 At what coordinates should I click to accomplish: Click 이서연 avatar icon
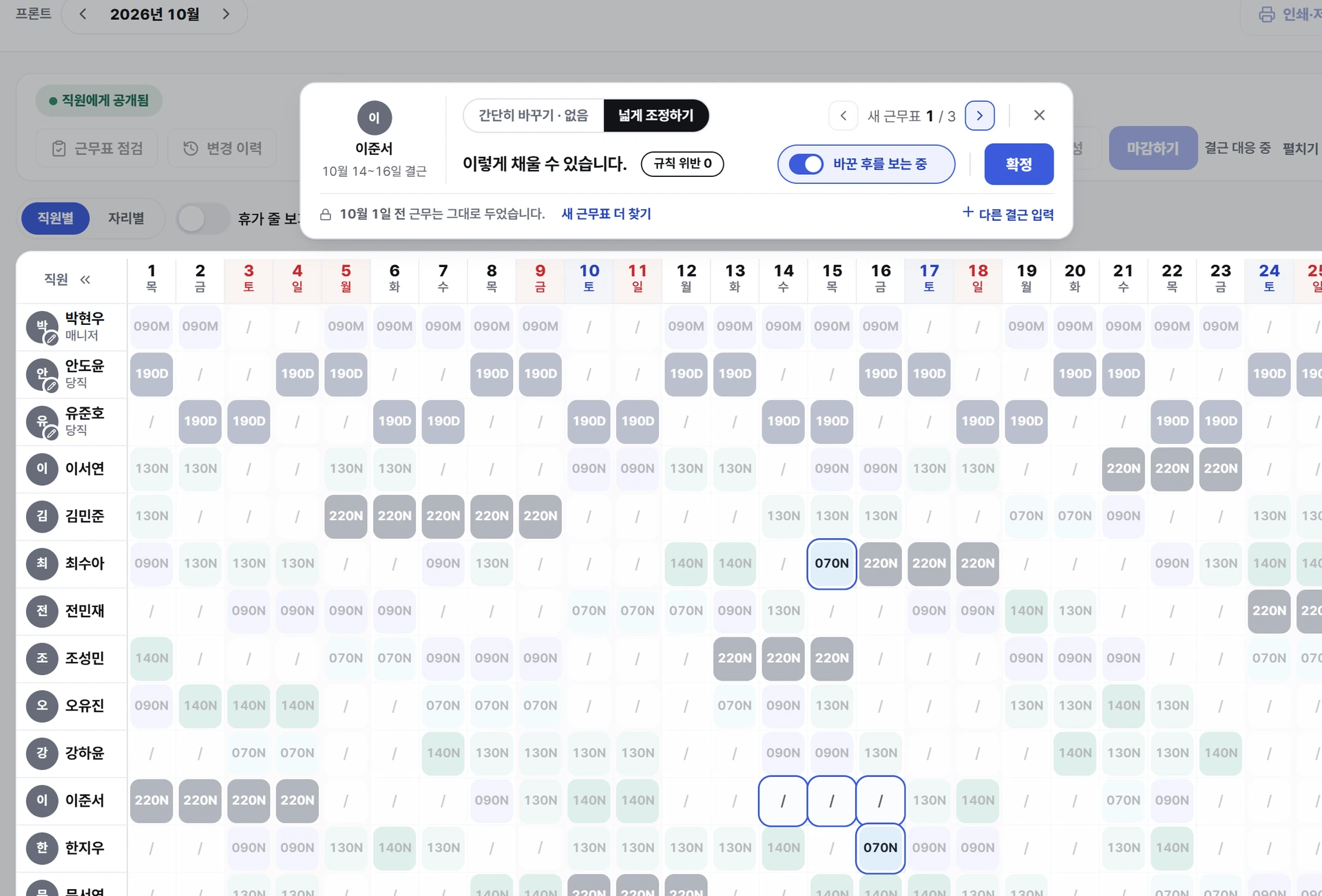click(41, 469)
